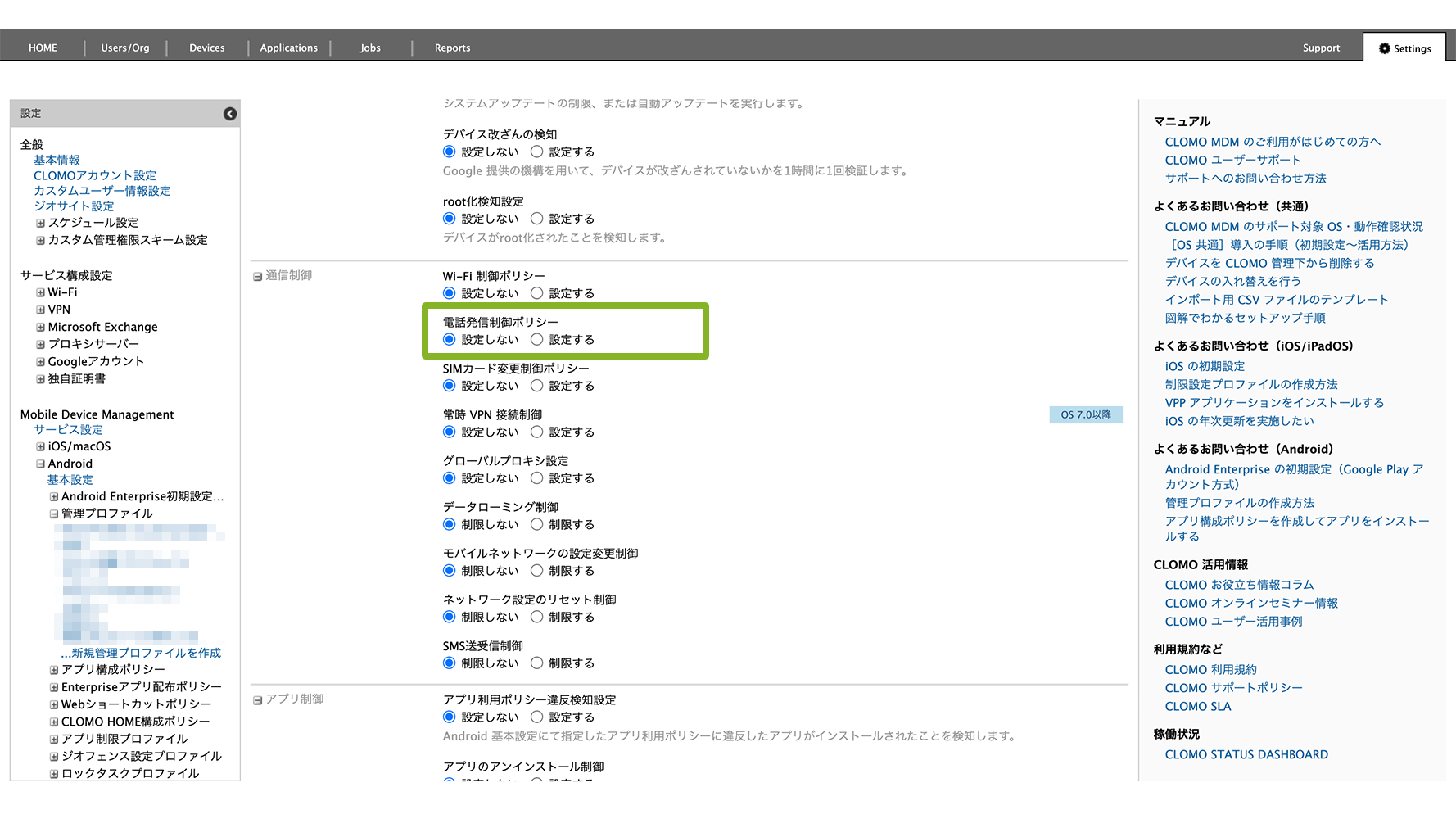Expand the アプリ構成ポリシー plus icon
The height and width of the screenshot is (819, 1456).
pos(54,670)
